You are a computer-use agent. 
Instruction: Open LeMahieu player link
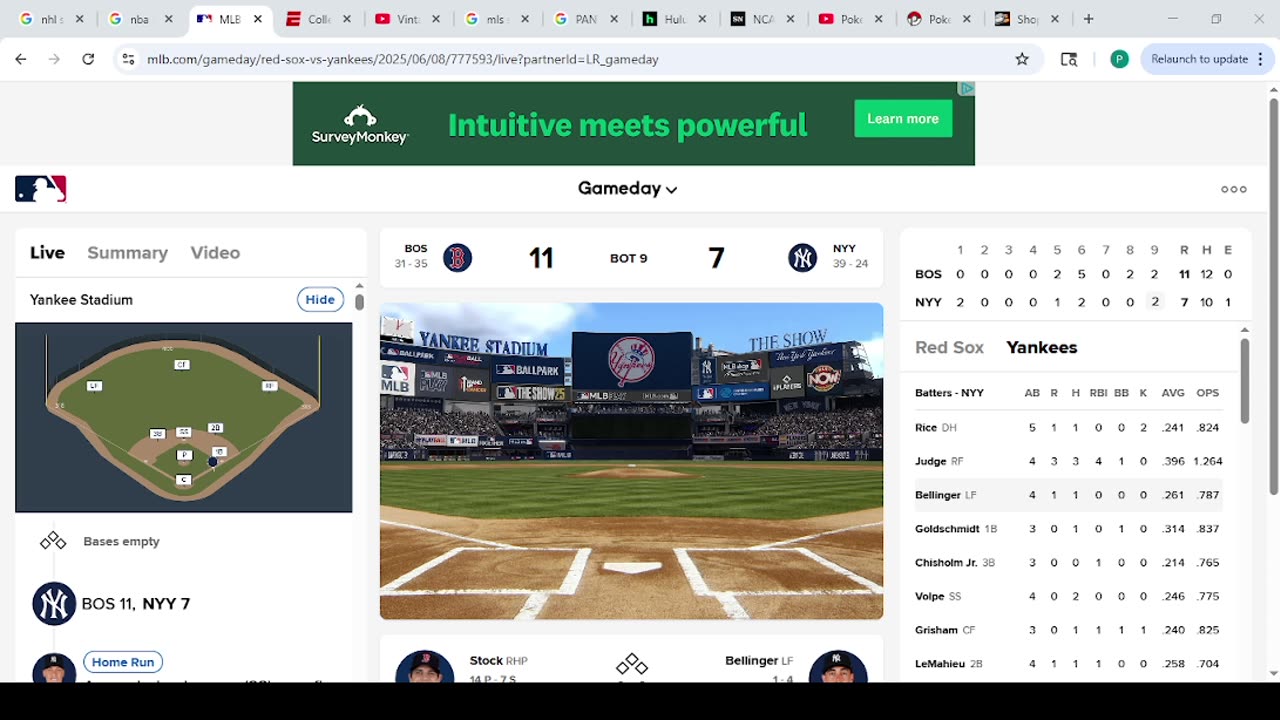940,664
